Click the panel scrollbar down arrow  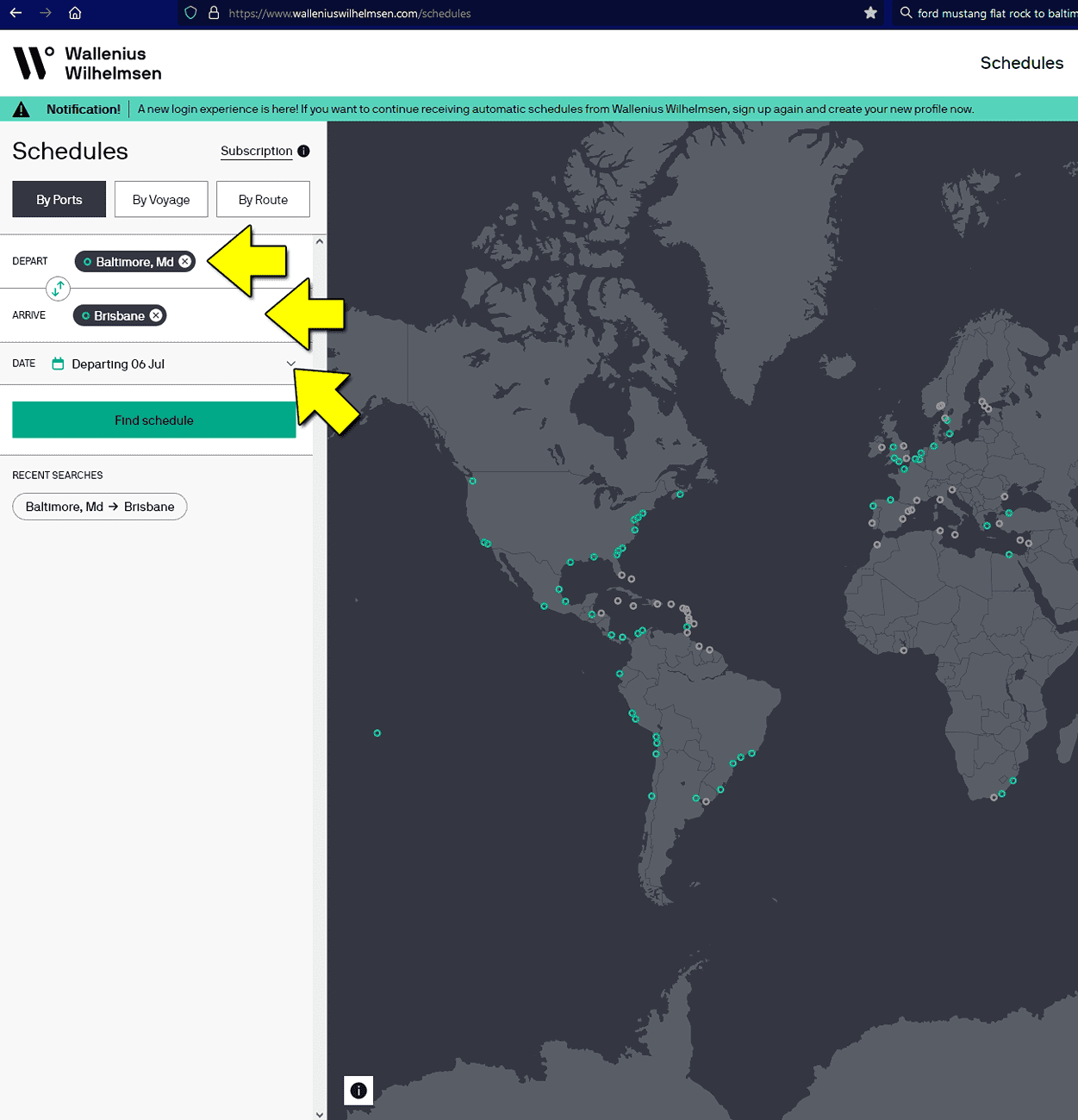[320, 1114]
